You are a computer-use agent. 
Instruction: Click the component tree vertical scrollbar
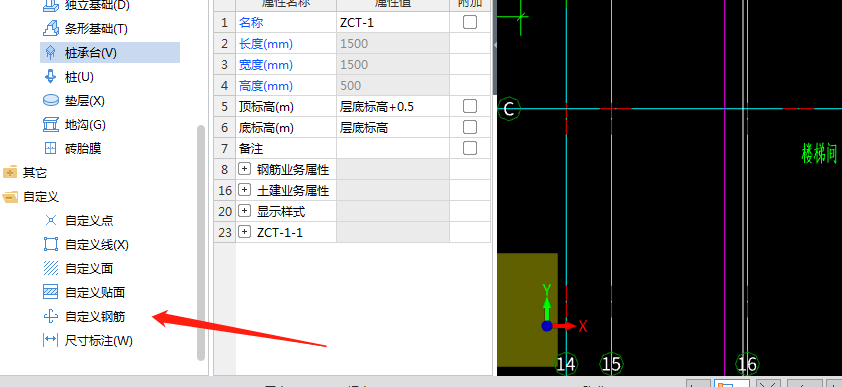click(201, 243)
